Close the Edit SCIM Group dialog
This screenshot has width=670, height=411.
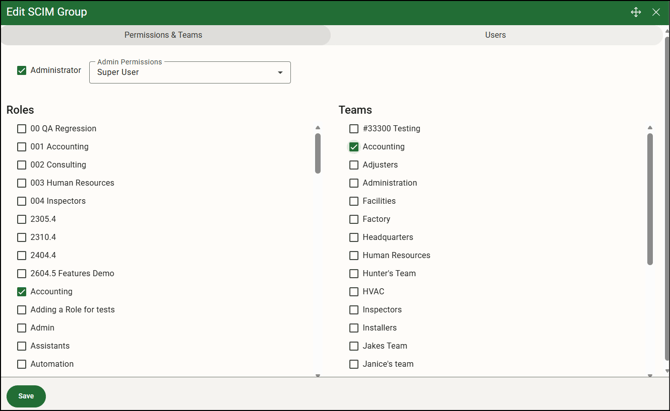(656, 12)
